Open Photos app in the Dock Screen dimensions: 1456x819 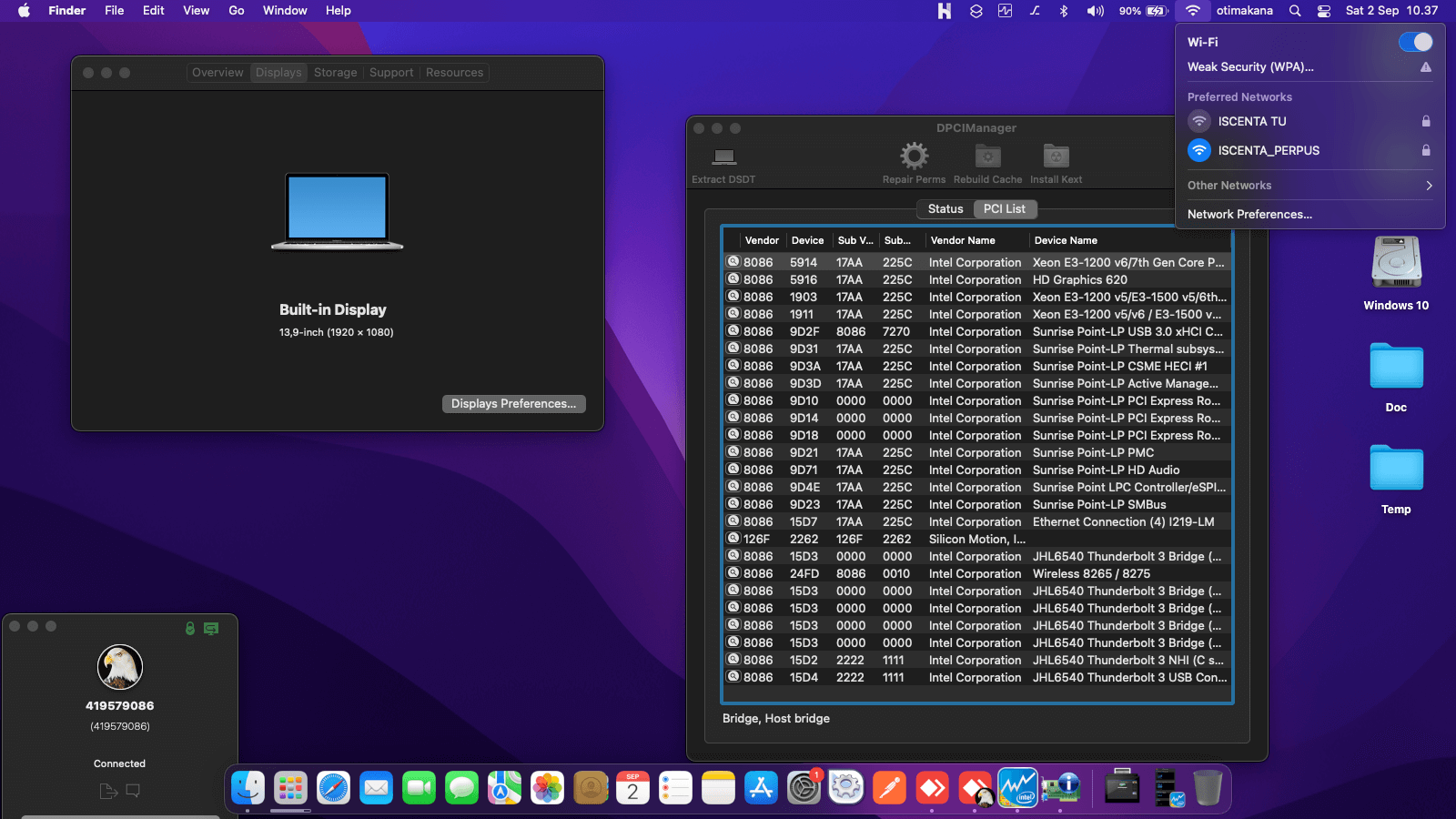coord(547,788)
